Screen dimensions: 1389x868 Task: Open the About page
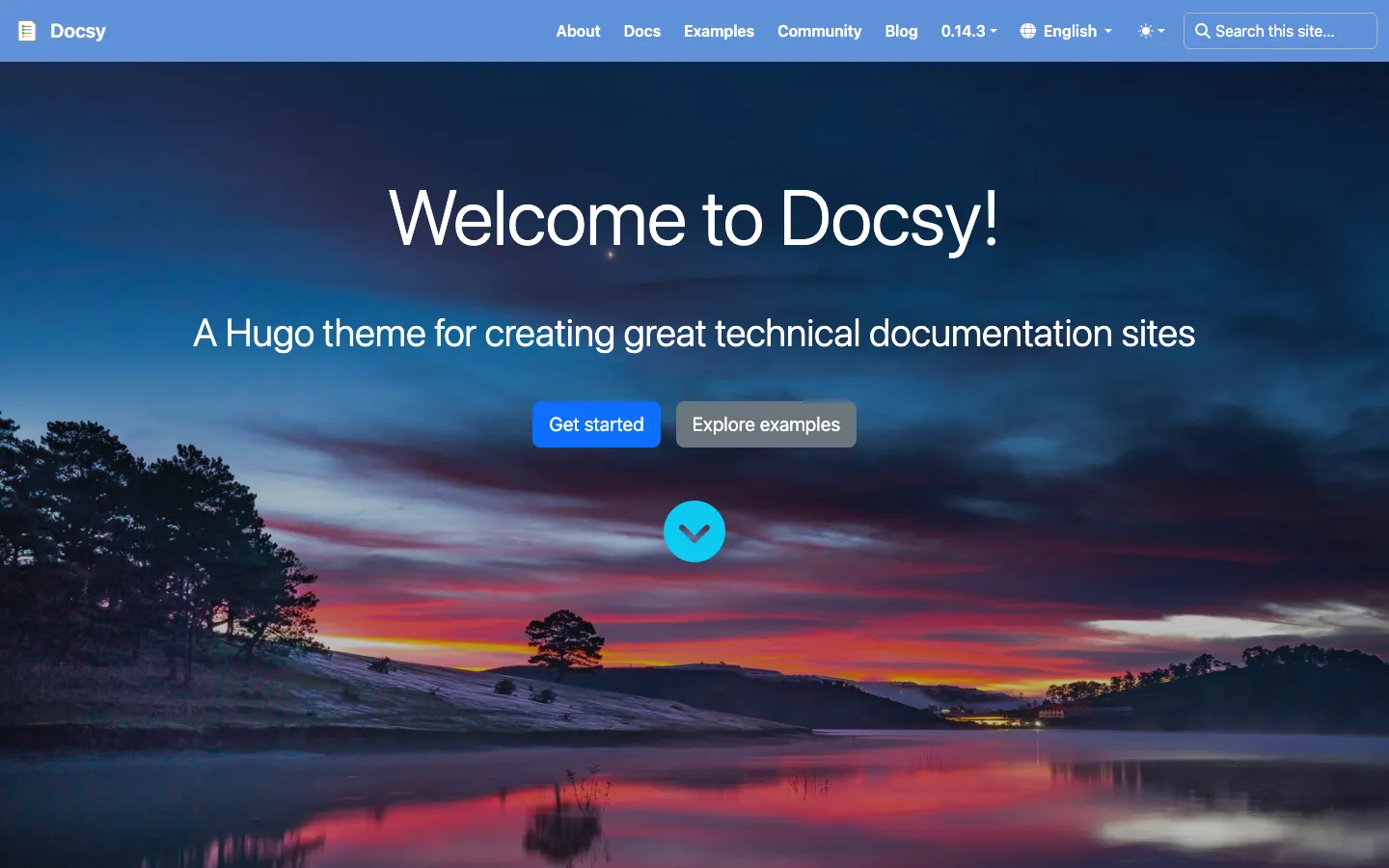578,31
